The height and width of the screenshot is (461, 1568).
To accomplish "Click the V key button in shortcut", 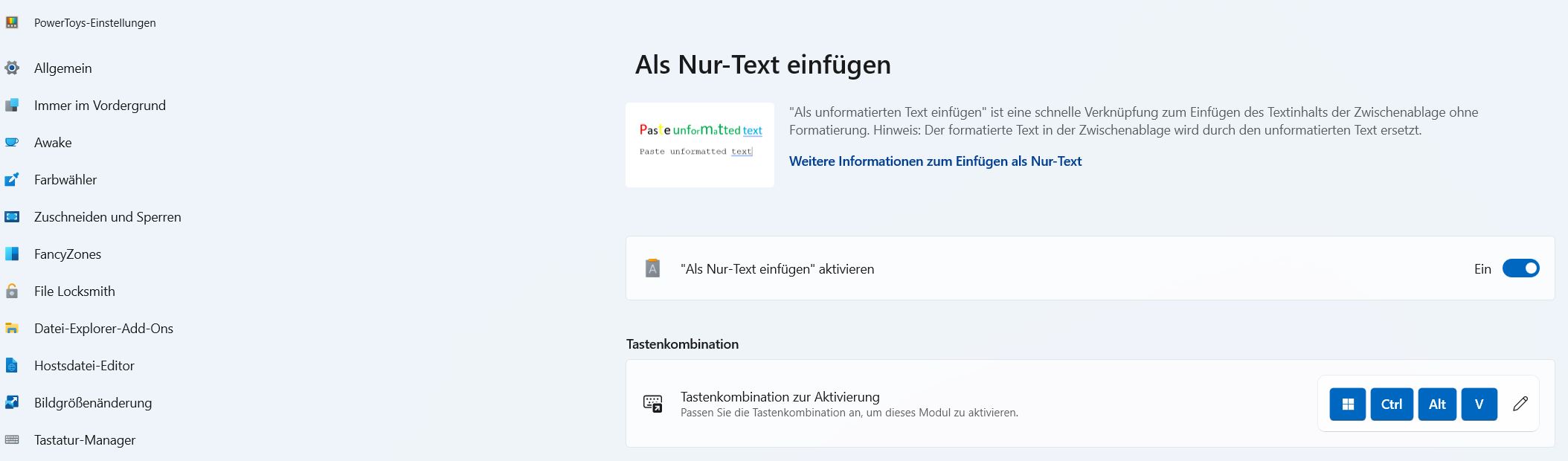I will [x=1479, y=404].
